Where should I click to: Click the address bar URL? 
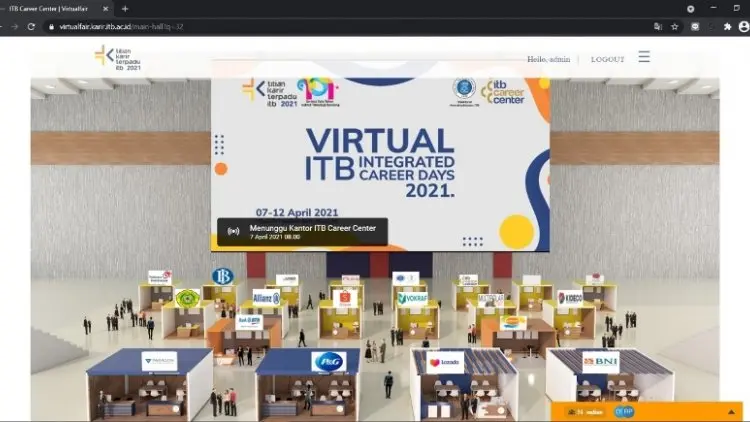coord(121,27)
